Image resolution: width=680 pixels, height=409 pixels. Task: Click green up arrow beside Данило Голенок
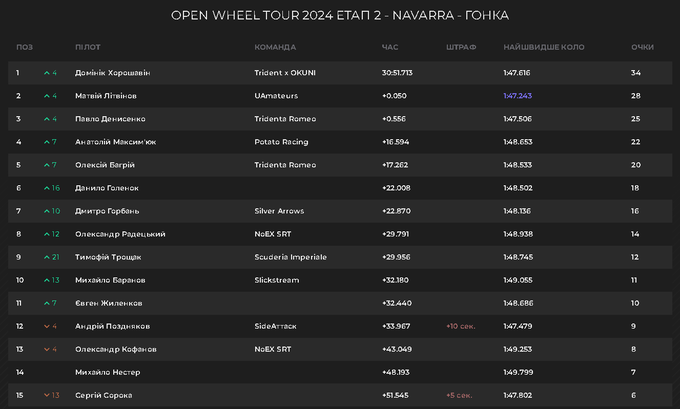46,188
